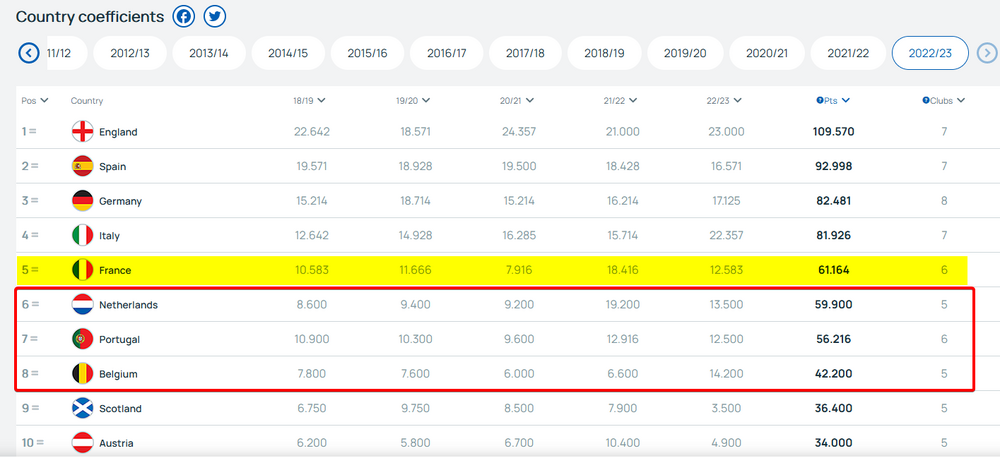Click the Netherlands flag icon

[x=83, y=305]
